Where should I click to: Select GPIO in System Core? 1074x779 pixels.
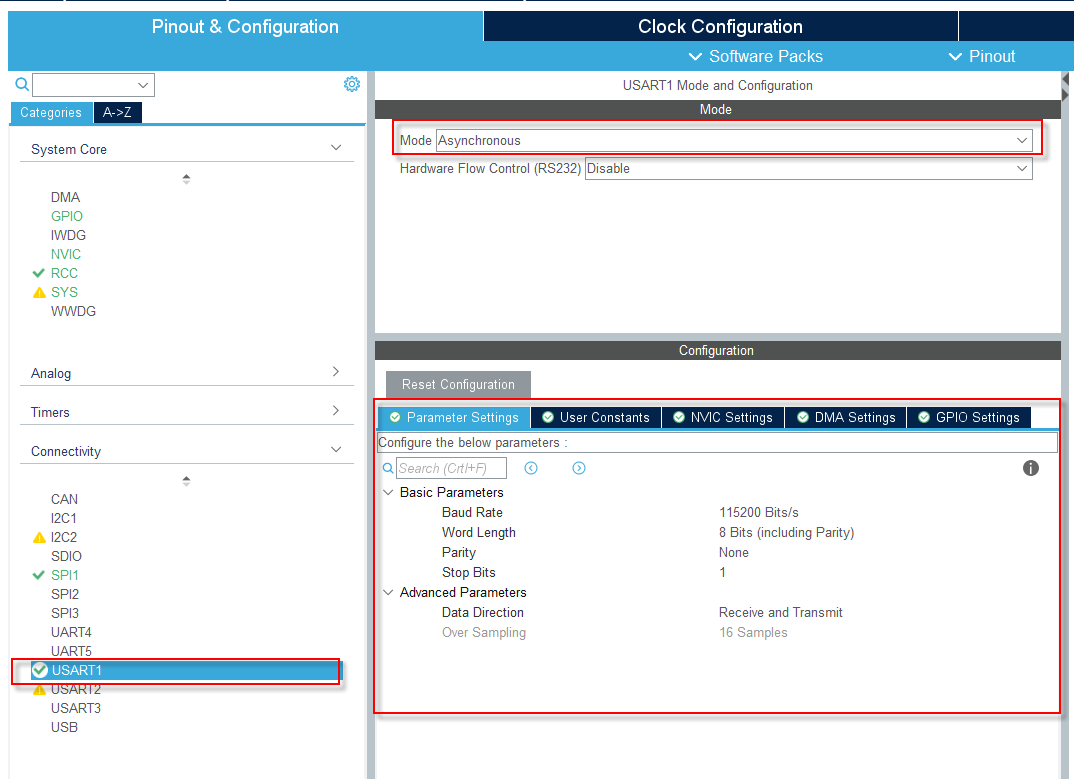tap(66, 217)
